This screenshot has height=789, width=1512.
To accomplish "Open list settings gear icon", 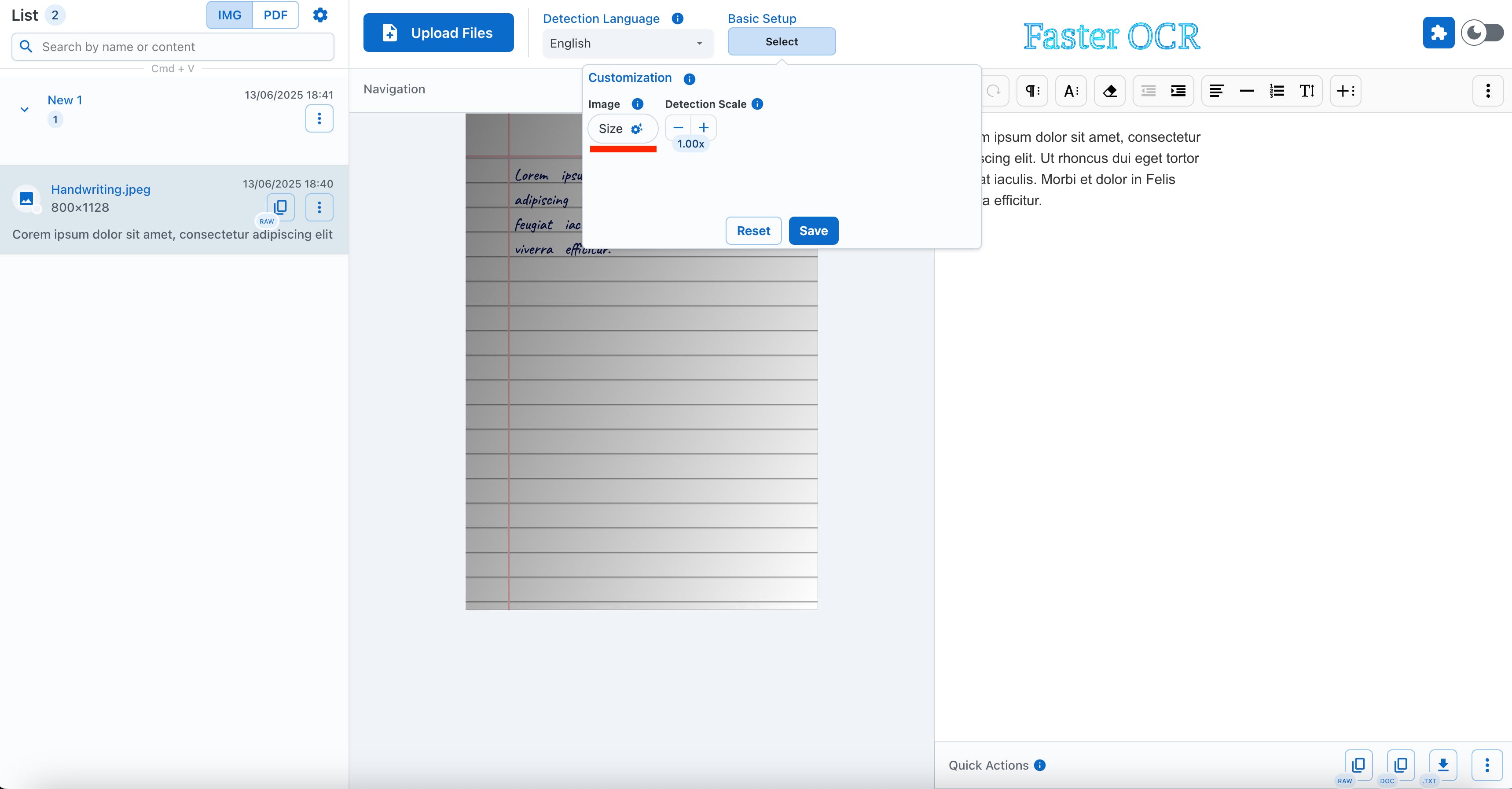I will [x=320, y=15].
